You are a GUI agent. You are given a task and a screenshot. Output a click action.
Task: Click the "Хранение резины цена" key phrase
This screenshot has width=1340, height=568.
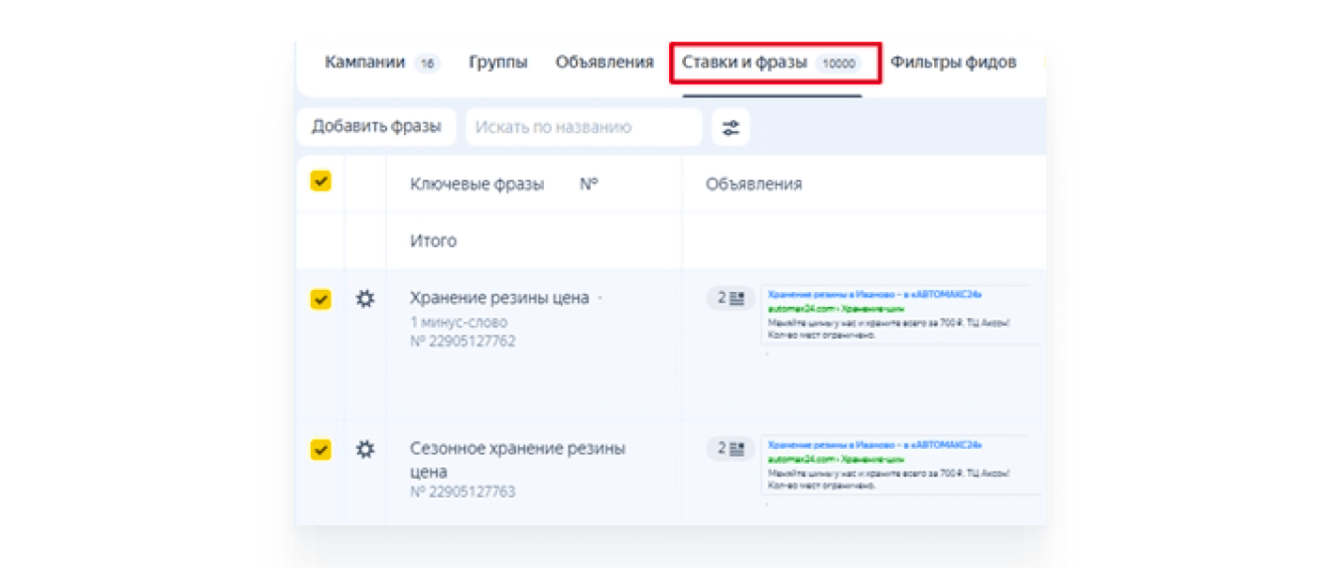(499, 298)
